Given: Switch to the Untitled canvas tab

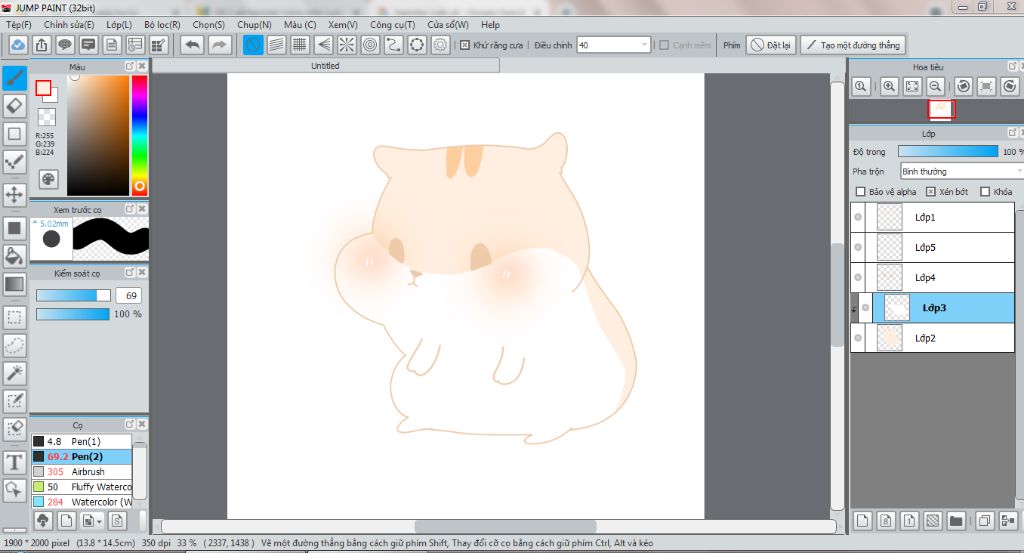Looking at the screenshot, I should click(x=325, y=66).
